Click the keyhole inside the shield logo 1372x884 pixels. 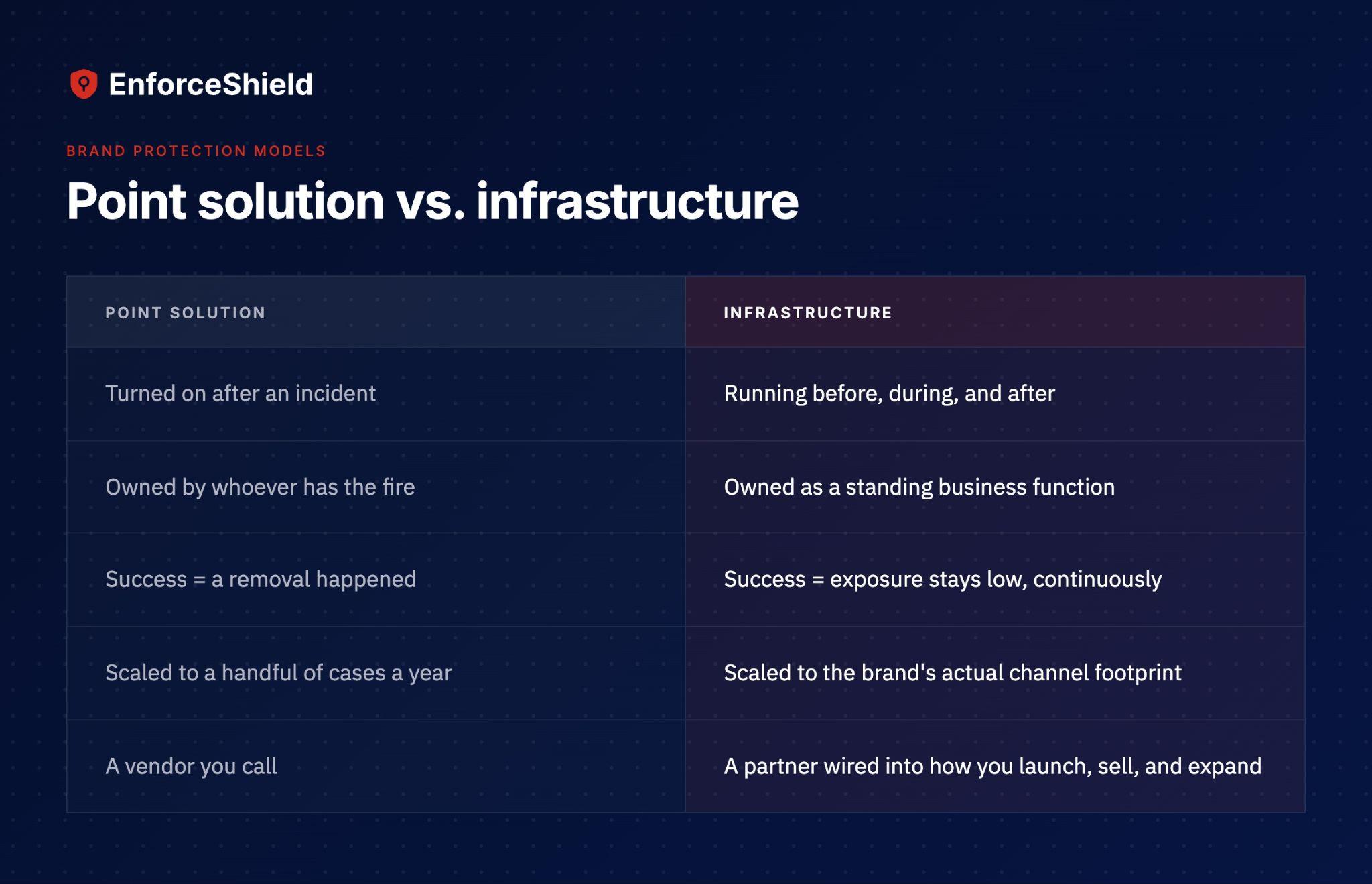(x=84, y=84)
